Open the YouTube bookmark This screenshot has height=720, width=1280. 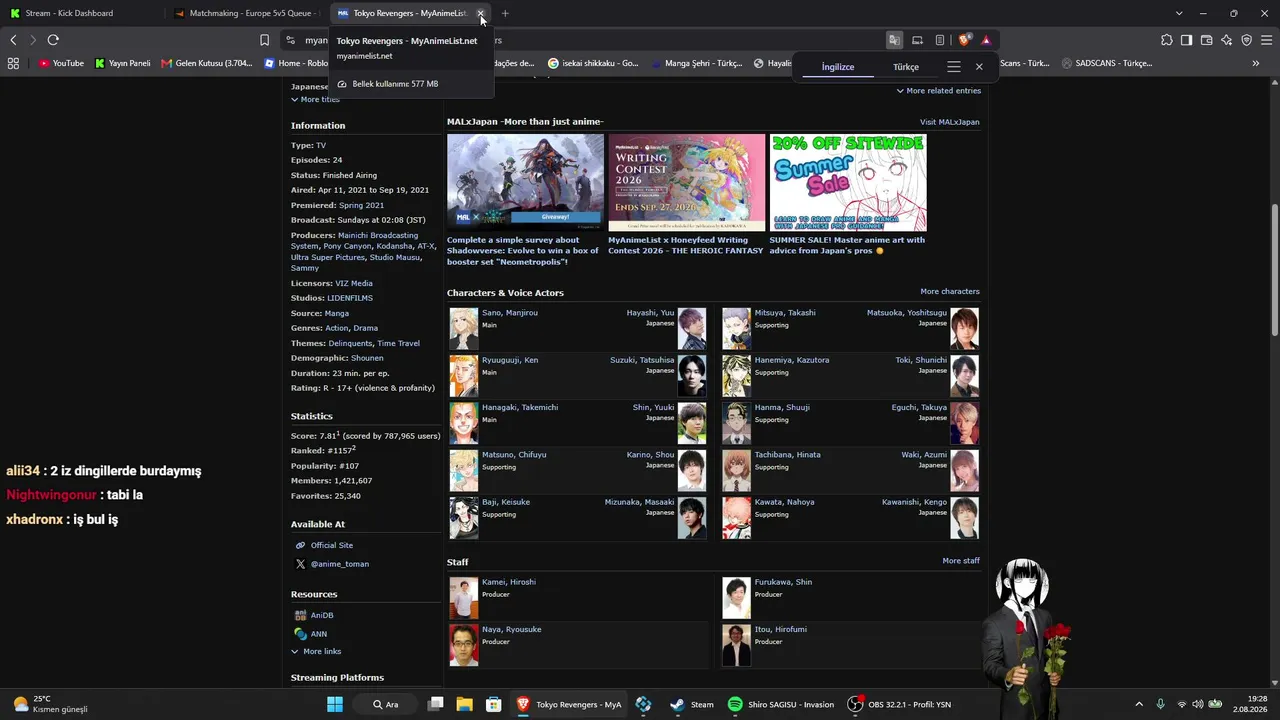pos(61,63)
